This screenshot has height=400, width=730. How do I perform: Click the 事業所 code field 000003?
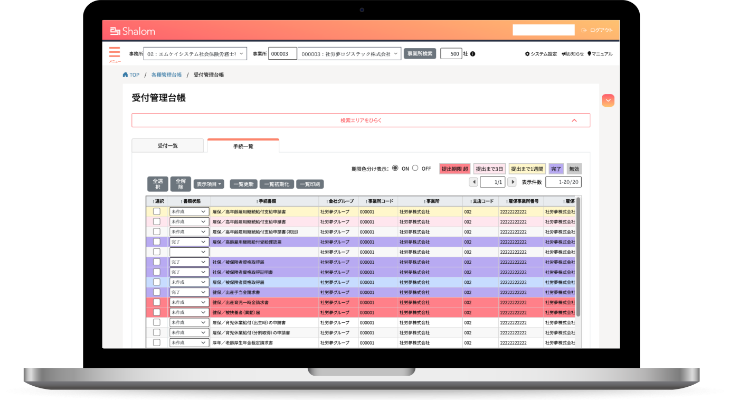282,54
